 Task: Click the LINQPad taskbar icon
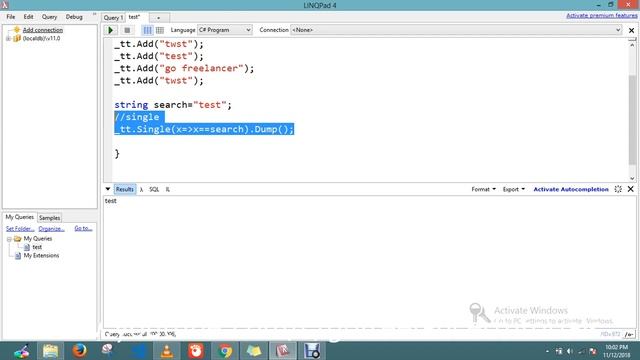click(x=283, y=351)
